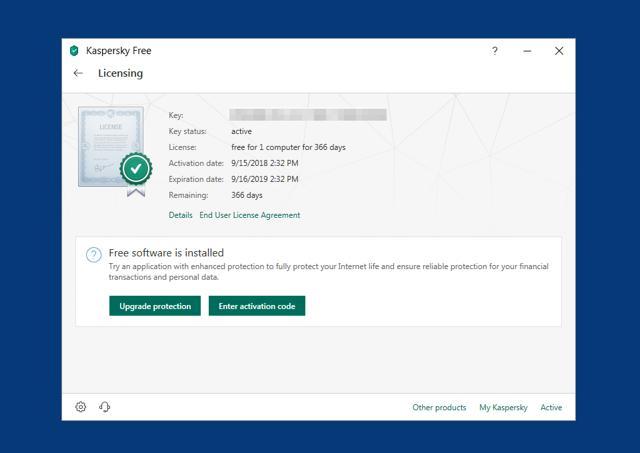This screenshot has width=640, height=453.
Task: Open settings via the gear icon
Action: (81, 407)
